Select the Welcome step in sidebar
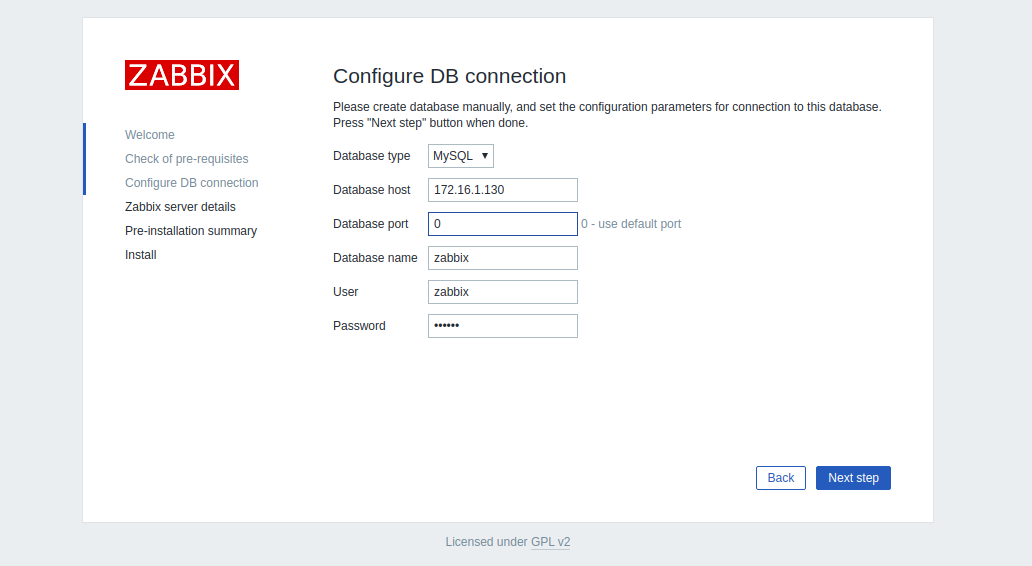Screen dimensions: 1032x566 click(150, 135)
